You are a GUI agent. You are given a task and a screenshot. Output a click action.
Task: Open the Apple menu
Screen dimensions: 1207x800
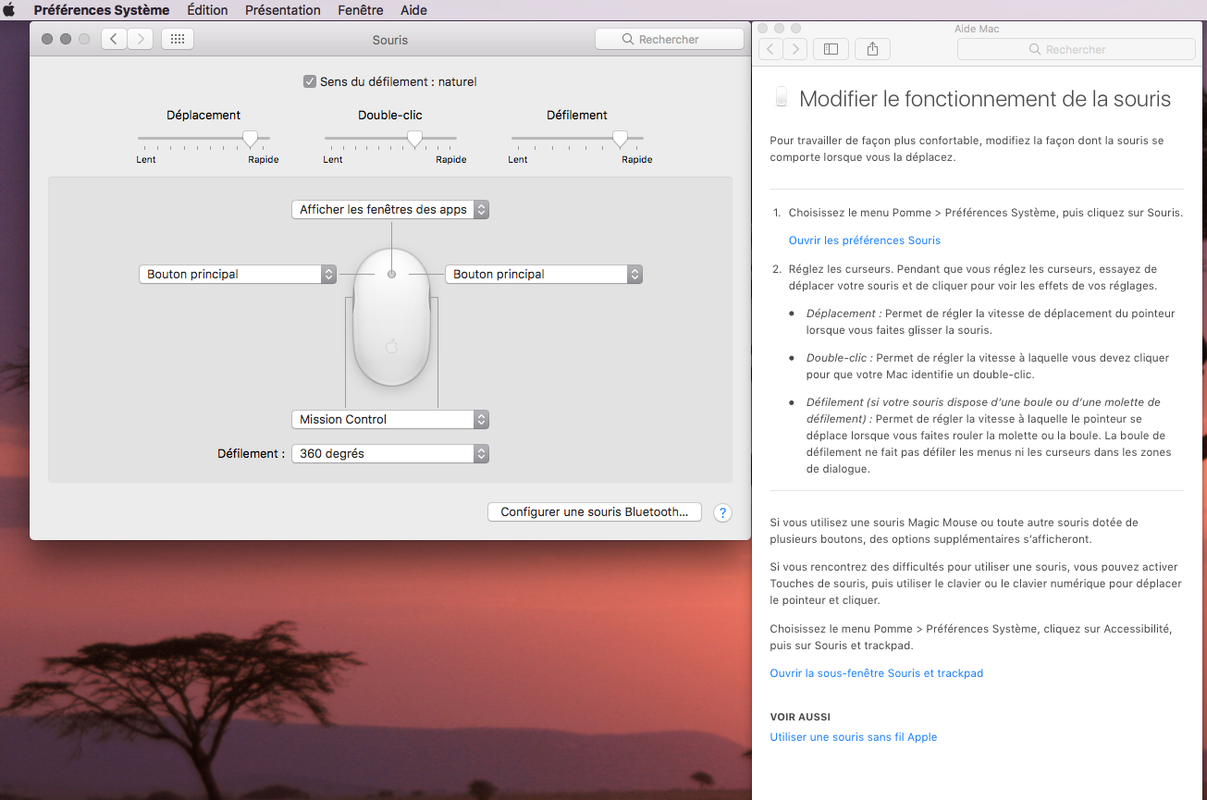[9, 10]
